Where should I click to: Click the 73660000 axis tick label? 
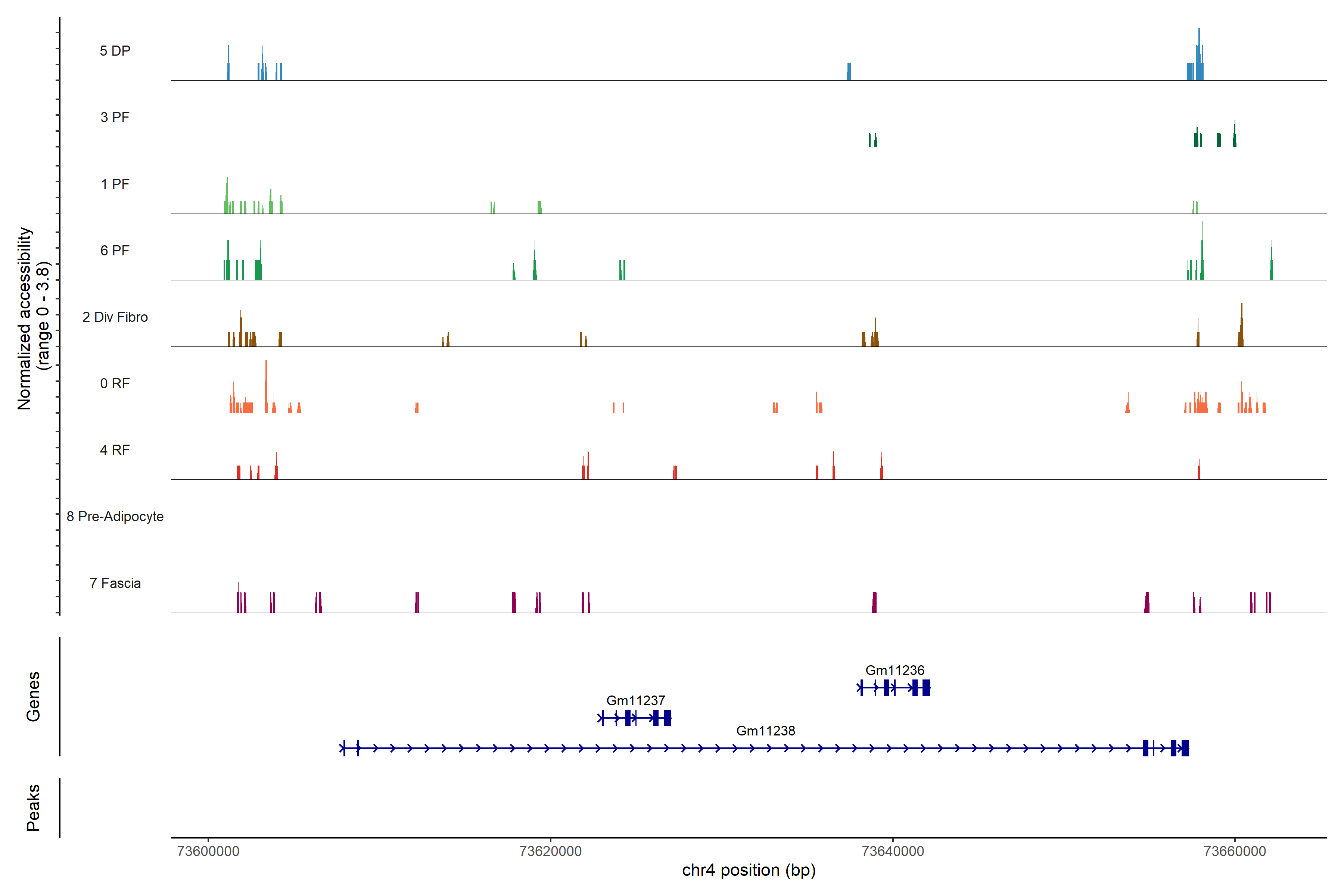[1235, 851]
